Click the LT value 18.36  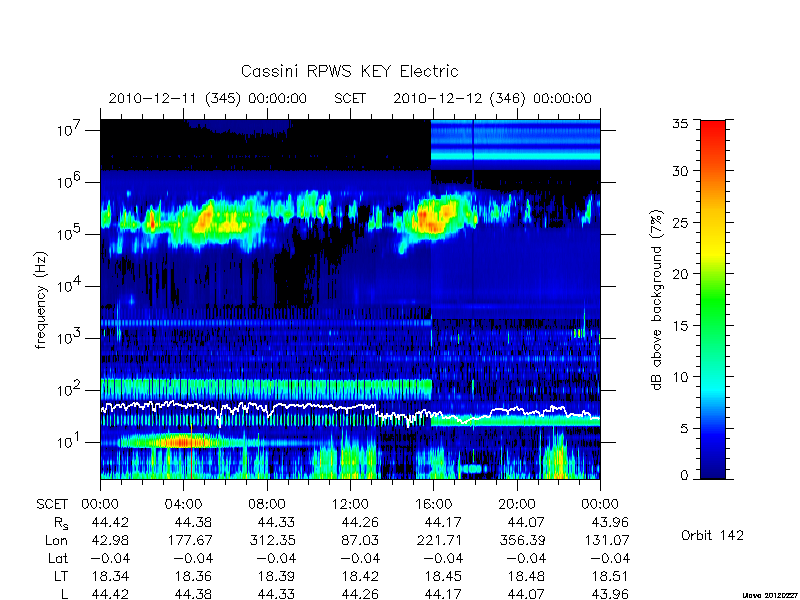click(x=193, y=576)
